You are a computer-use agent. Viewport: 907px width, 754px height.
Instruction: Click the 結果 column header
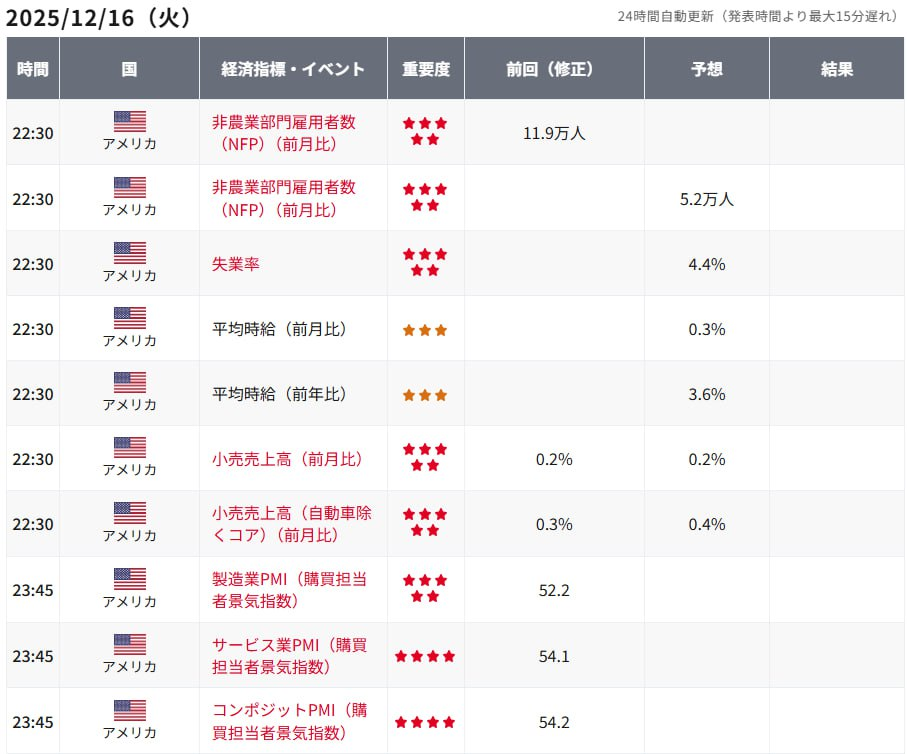coord(837,69)
